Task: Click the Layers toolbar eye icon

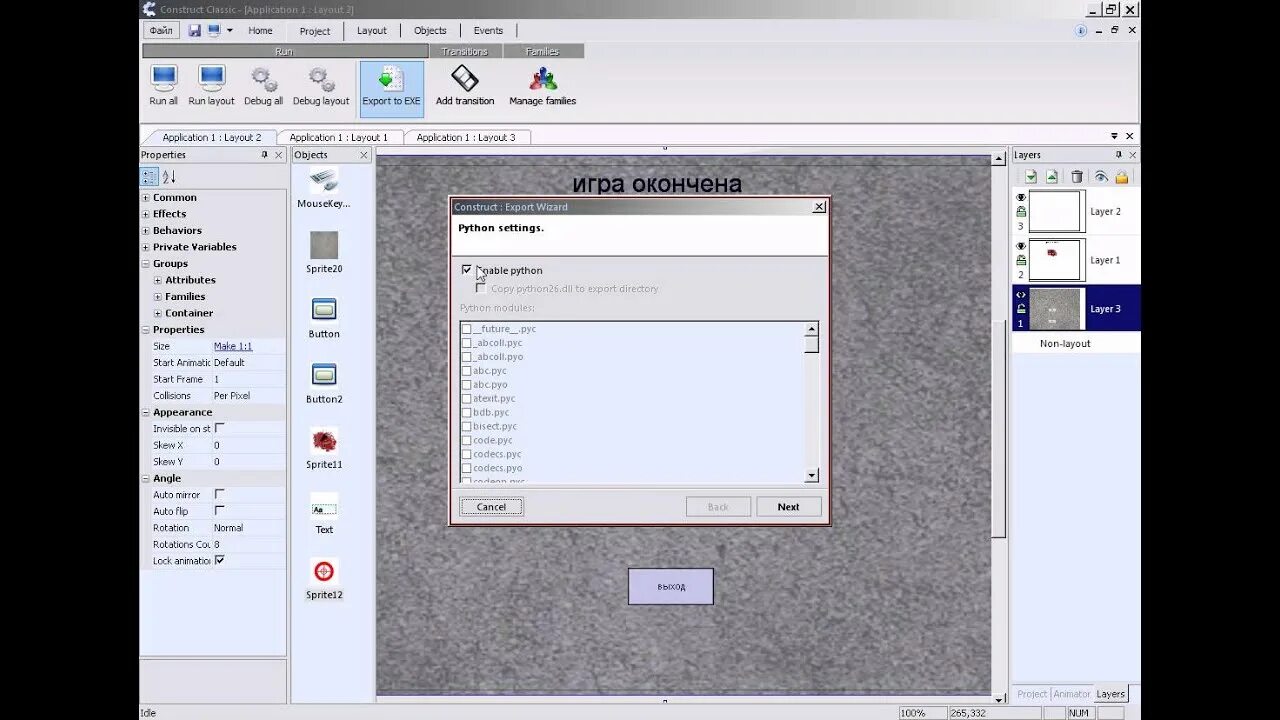Action: pyautogui.click(x=1101, y=177)
